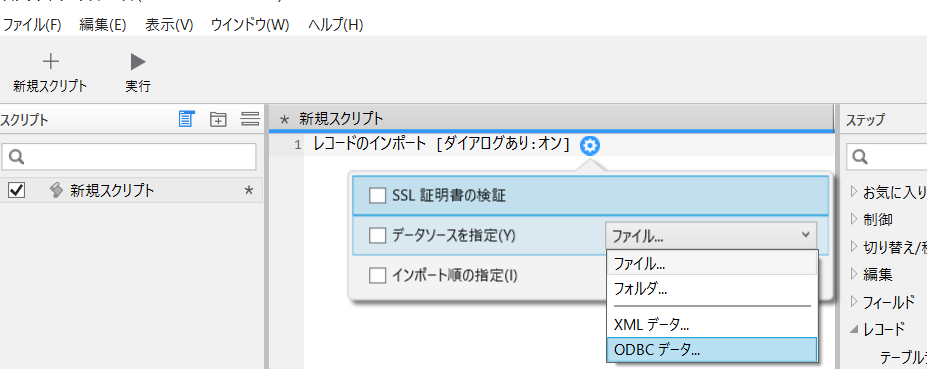Click the Run play icon

[x=138, y=62]
